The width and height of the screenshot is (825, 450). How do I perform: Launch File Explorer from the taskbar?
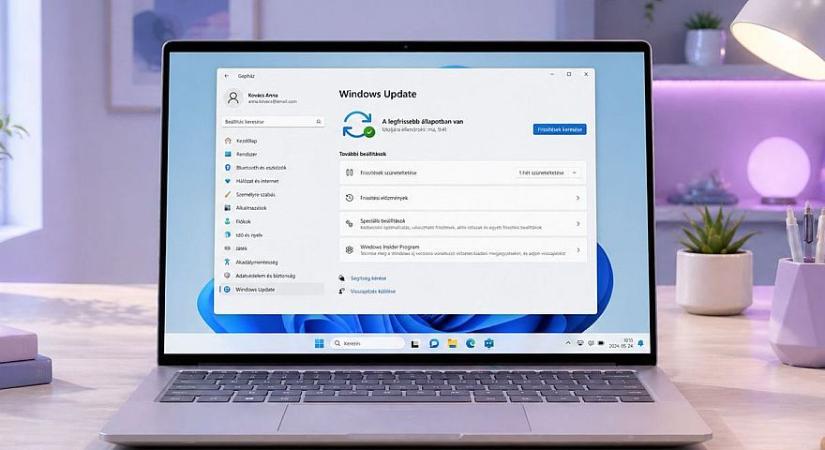pyautogui.click(x=452, y=344)
